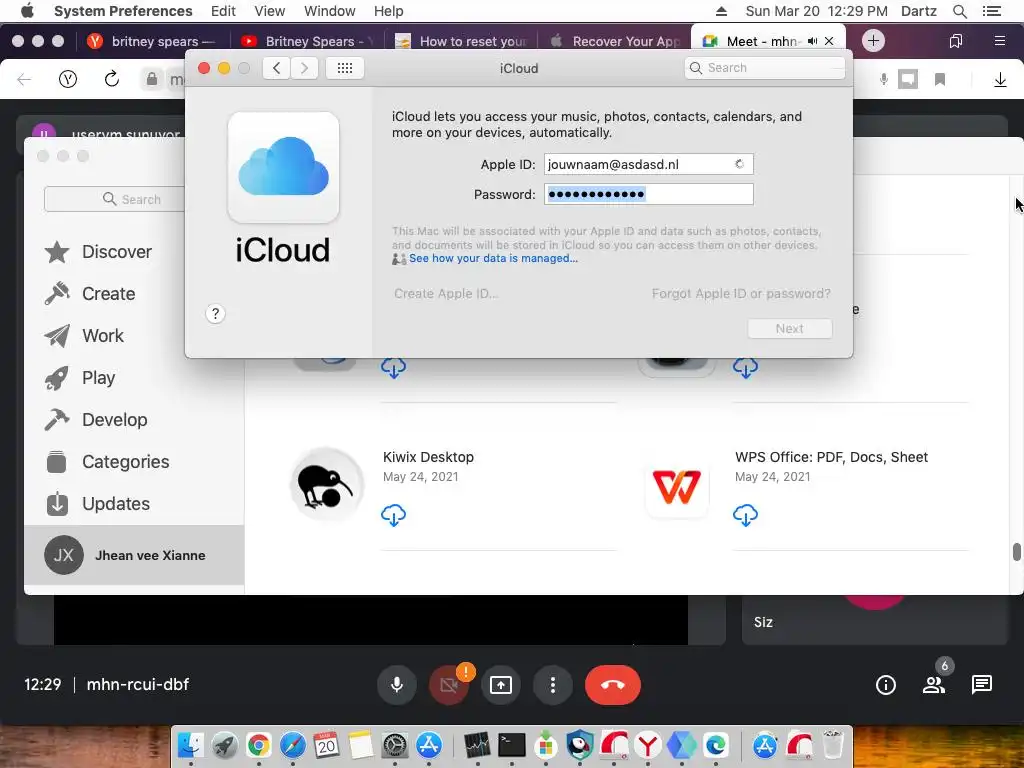This screenshot has width=1024, height=768.
Task: Open Meet meeting details info icon
Action: click(x=886, y=685)
